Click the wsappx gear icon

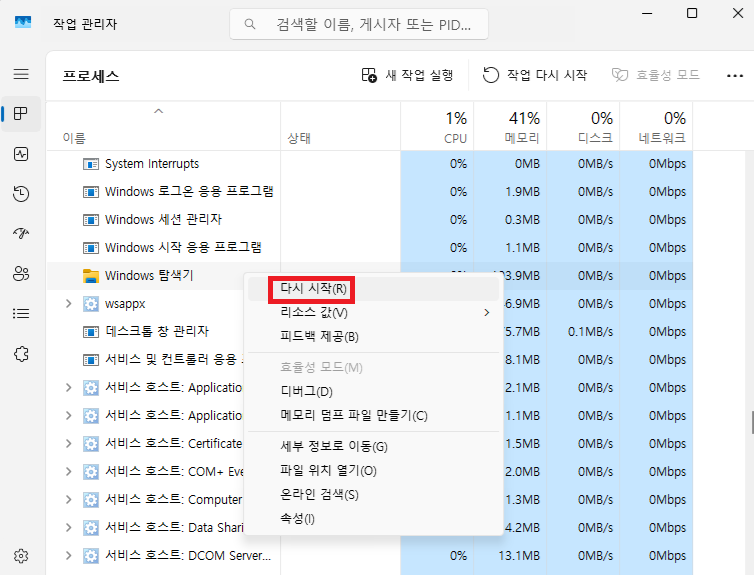click(x=91, y=304)
